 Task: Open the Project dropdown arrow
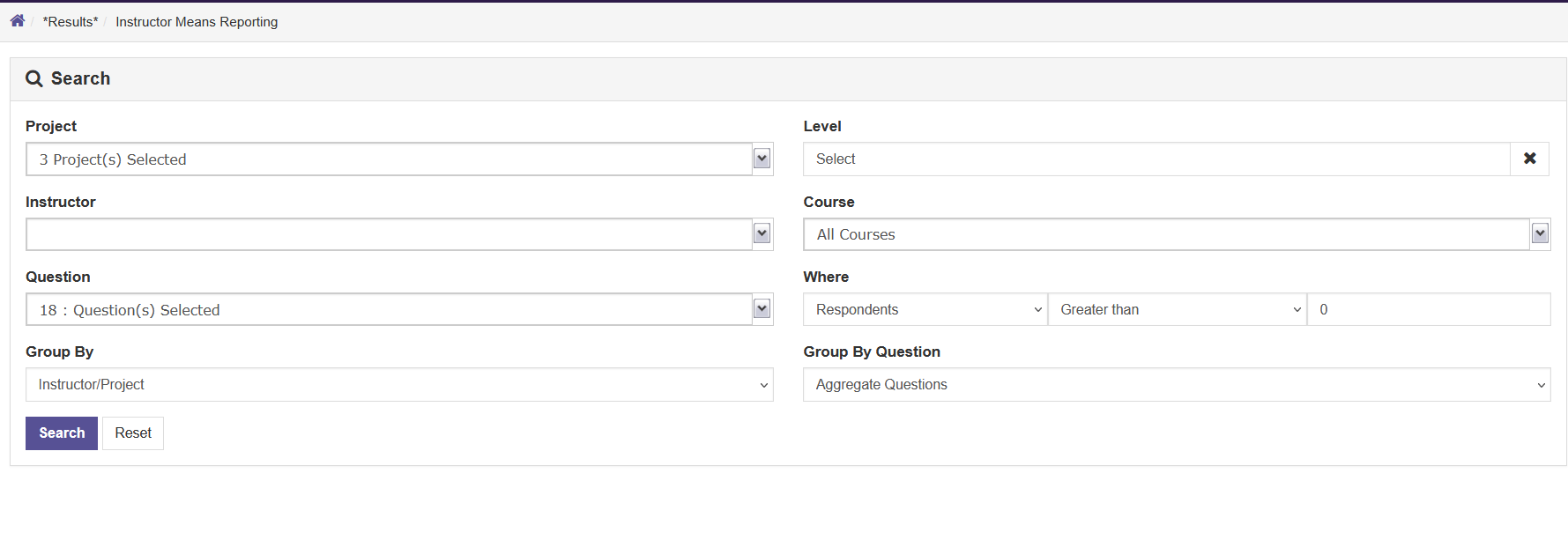(762, 159)
